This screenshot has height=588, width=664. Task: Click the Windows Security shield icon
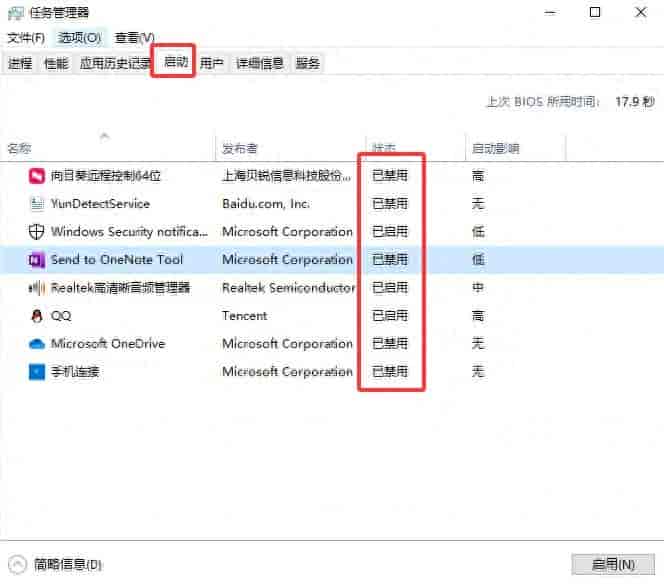[x=36, y=232]
